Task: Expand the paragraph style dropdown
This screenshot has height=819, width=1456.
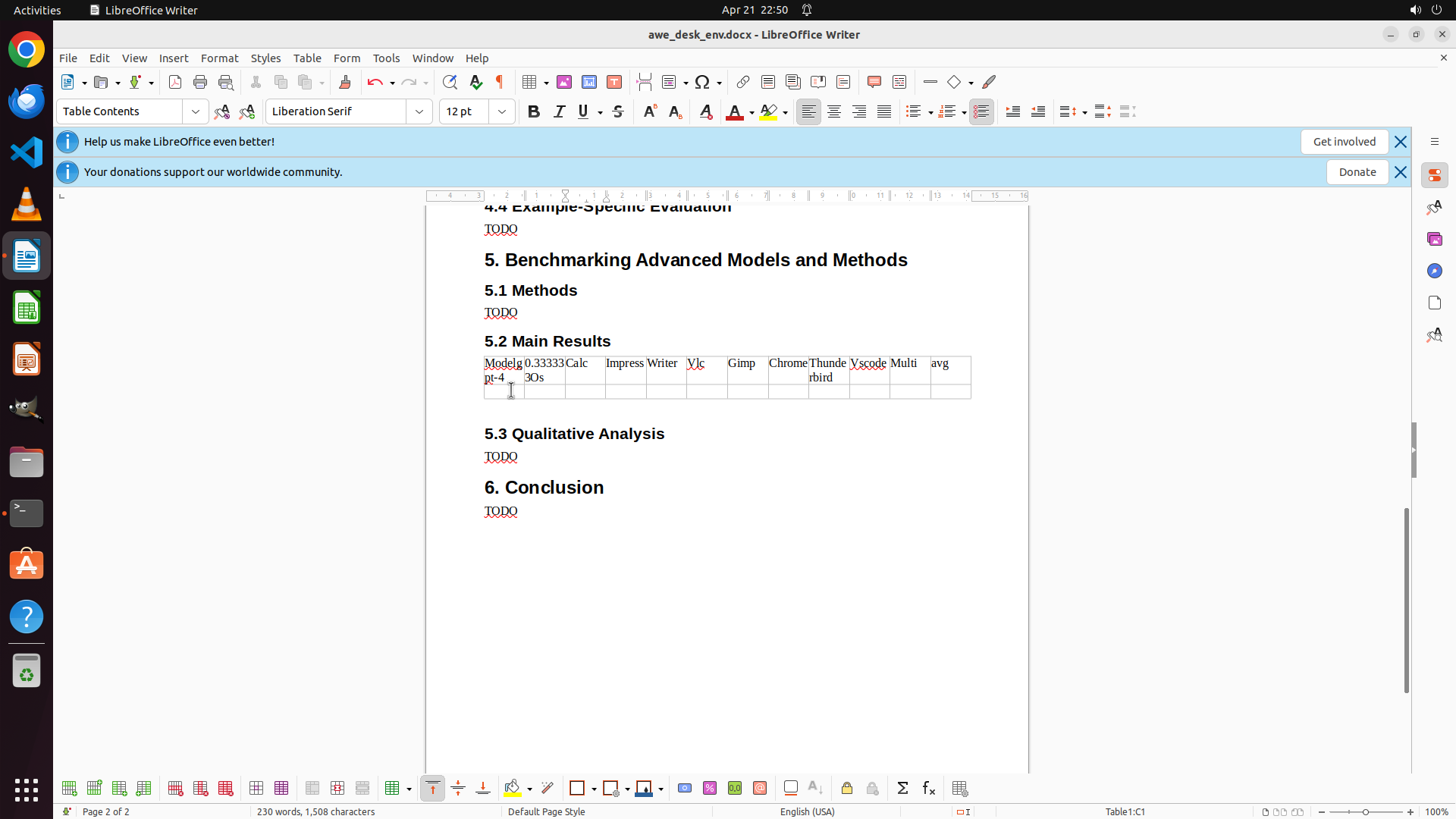Action: point(196,111)
